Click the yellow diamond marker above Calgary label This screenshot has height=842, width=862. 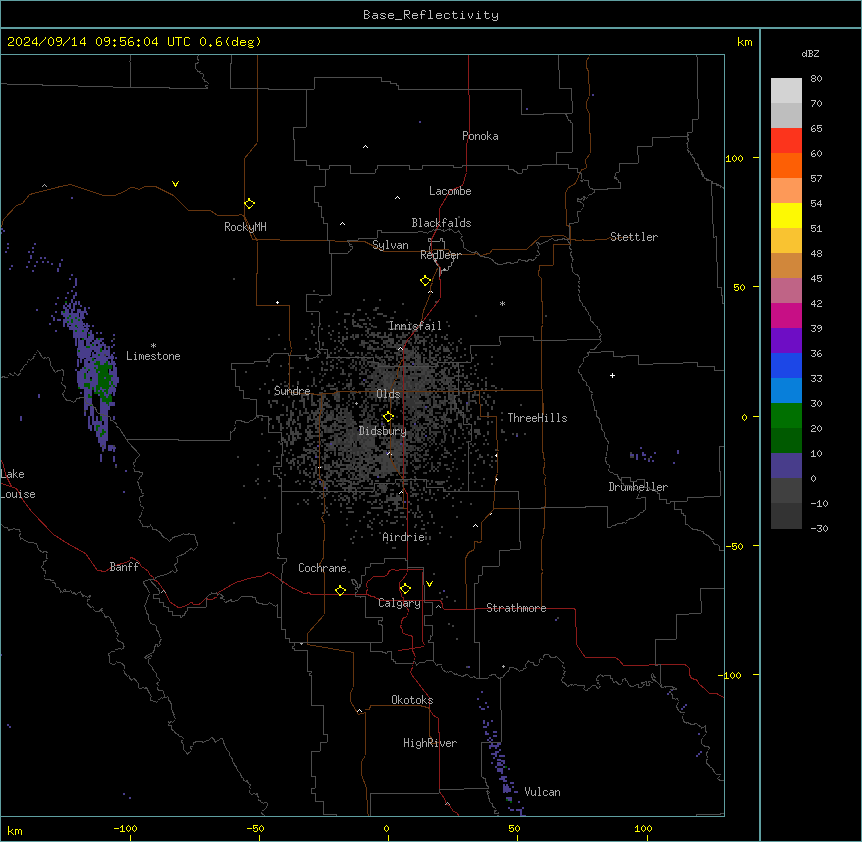coord(405,589)
